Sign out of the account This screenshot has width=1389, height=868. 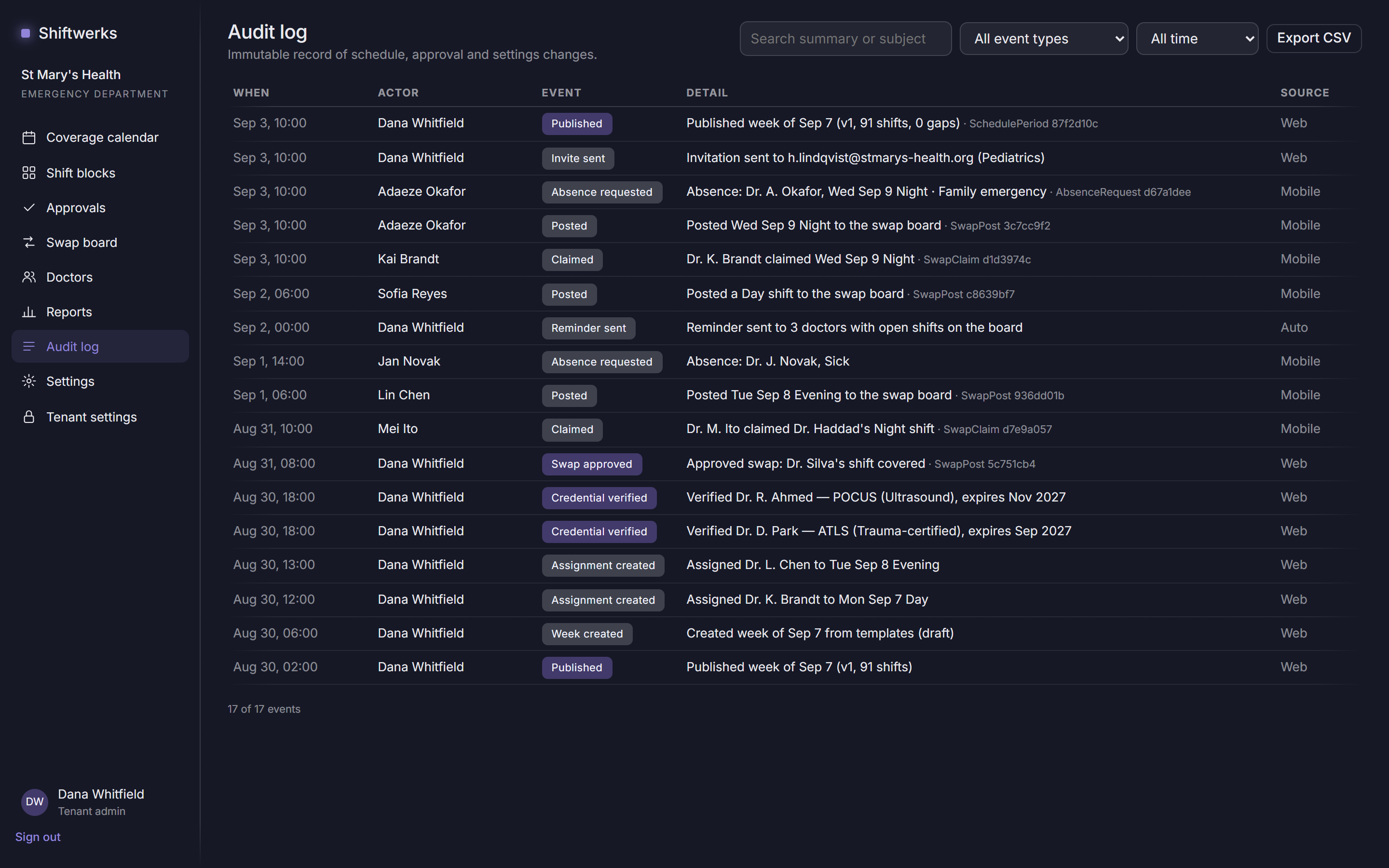click(x=38, y=837)
